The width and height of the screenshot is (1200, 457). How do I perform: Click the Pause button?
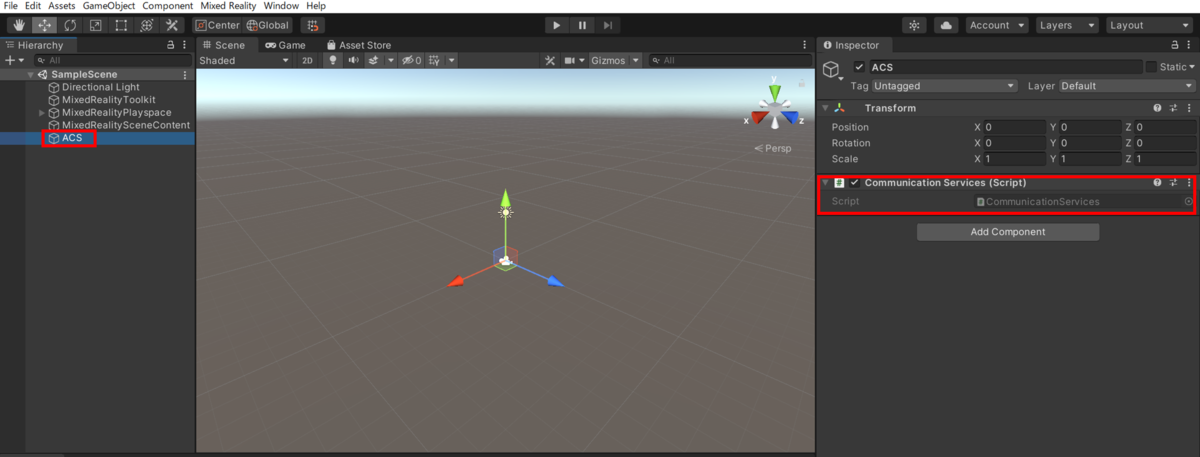[582, 25]
